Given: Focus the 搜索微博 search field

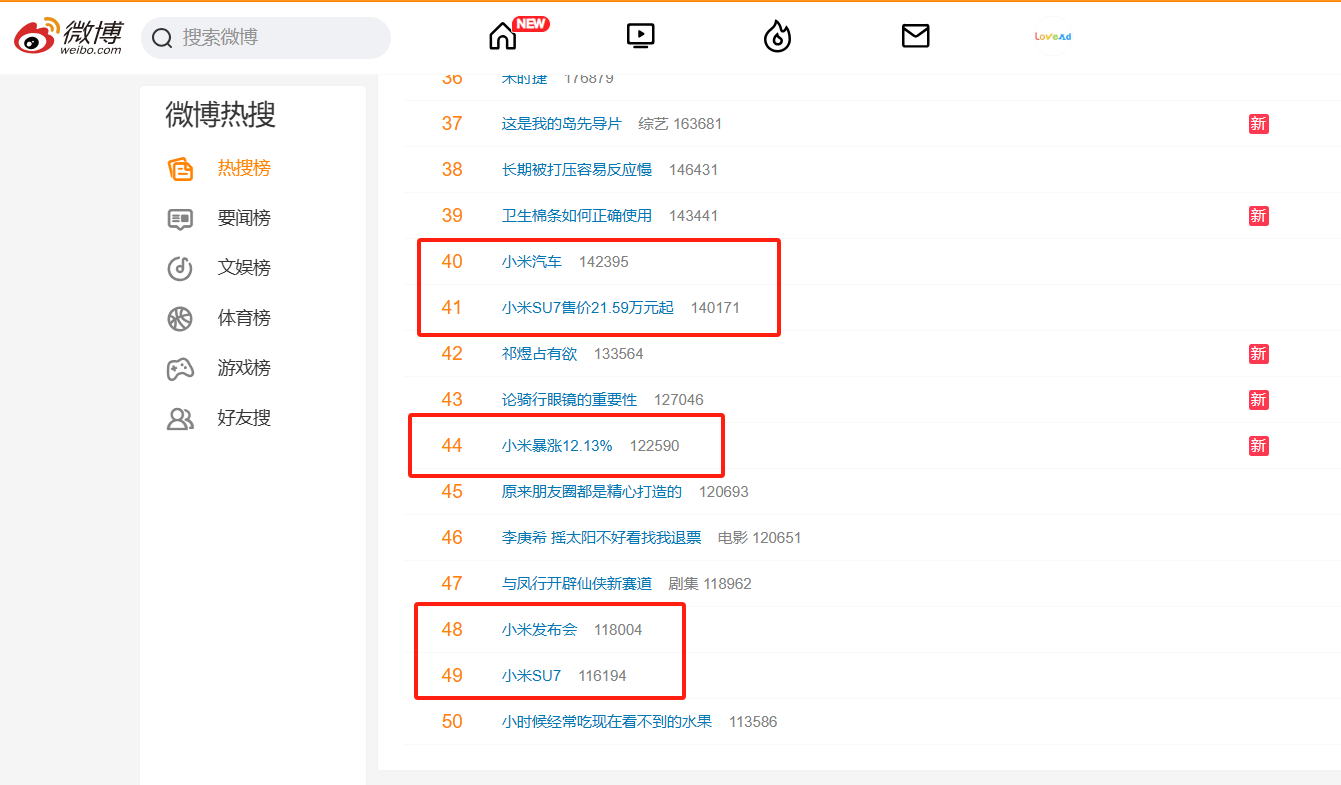Looking at the screenshot, I should tap(266, 38).
